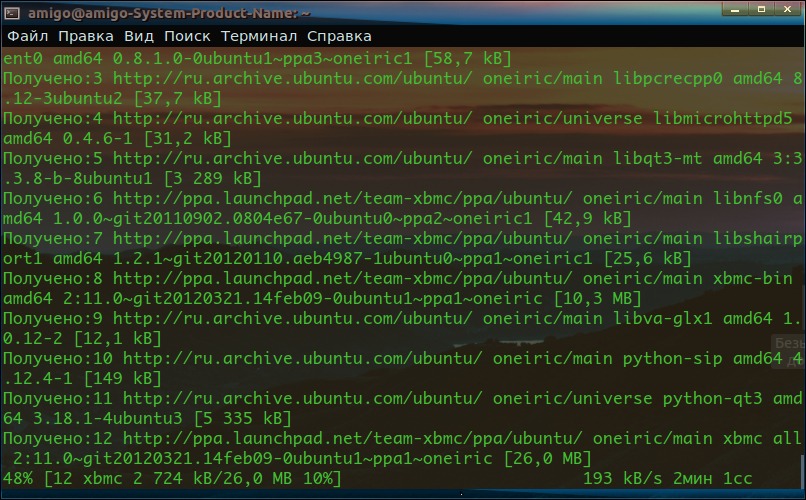This screenshot has width=806, height=500.
Task: Close the terminal window
Action: [x=787, y=9]
